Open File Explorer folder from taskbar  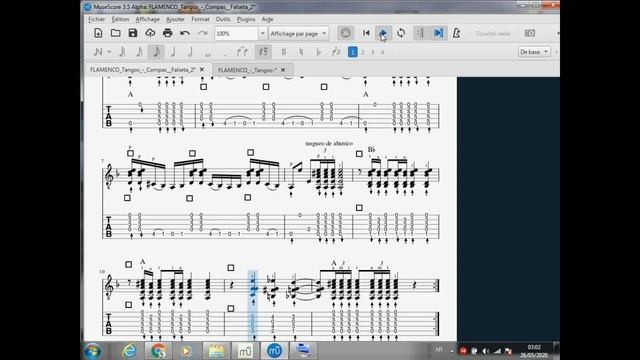tap(216, 351)
